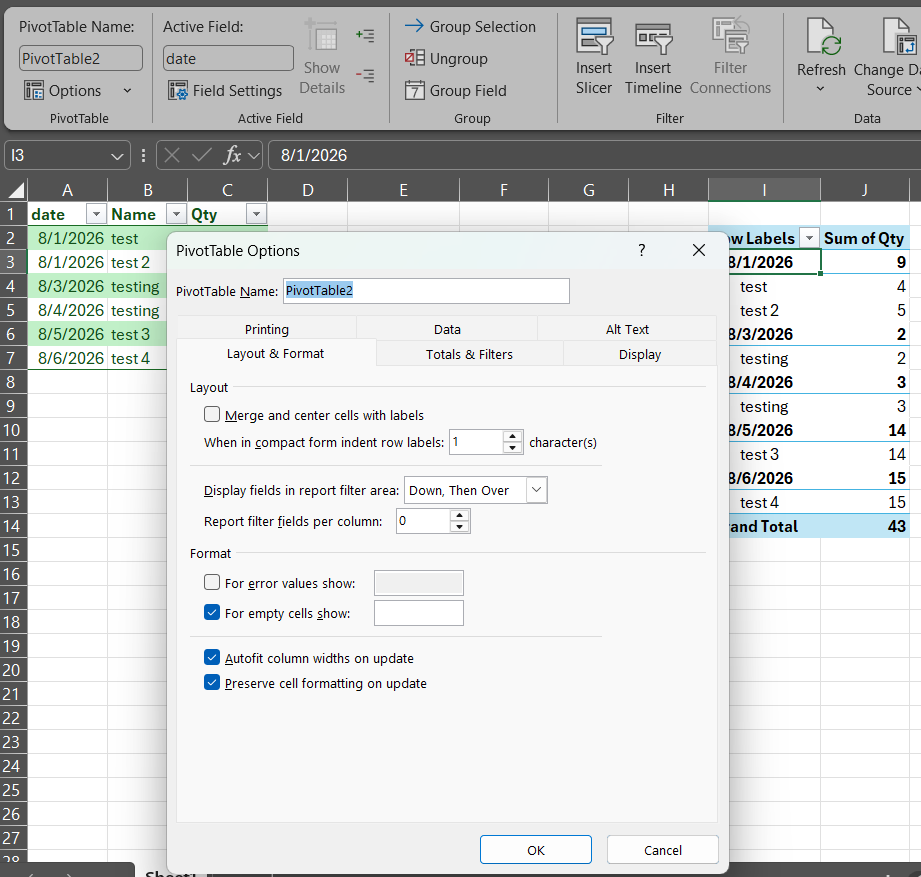
Task: Click the Select All corner triangle
Action: point(16,190)
